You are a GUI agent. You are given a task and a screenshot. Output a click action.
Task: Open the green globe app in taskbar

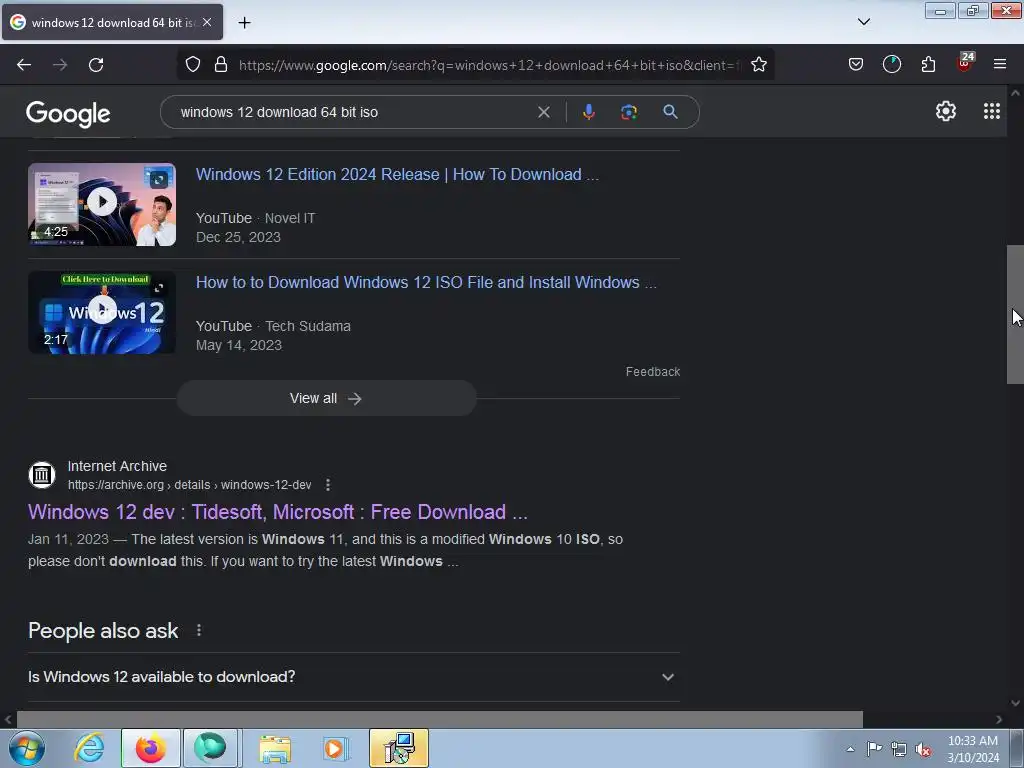210,748
